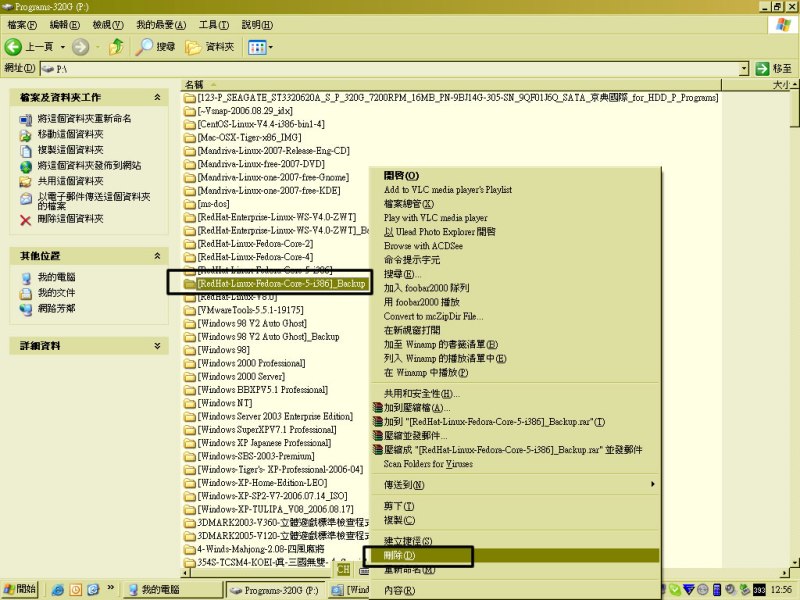Click the email-this-folder envelope icon

pyautogui.click(x=26, y=199)
